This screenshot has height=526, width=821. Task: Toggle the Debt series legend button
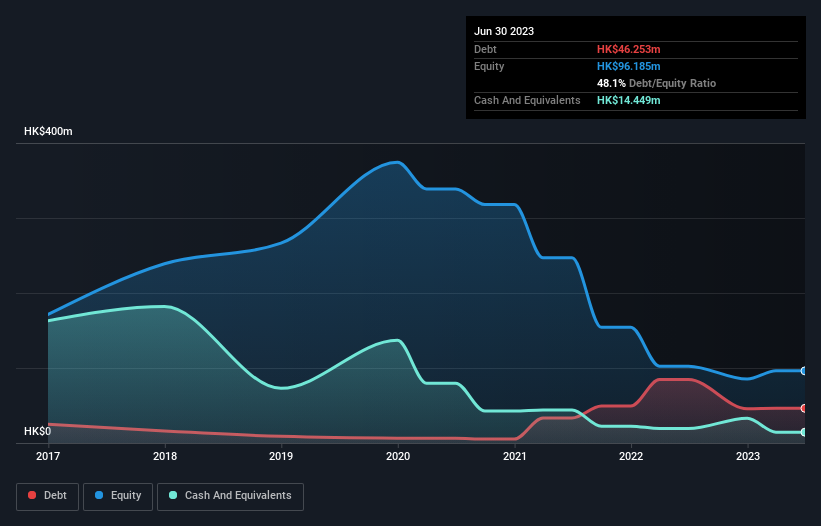[48, 496]
